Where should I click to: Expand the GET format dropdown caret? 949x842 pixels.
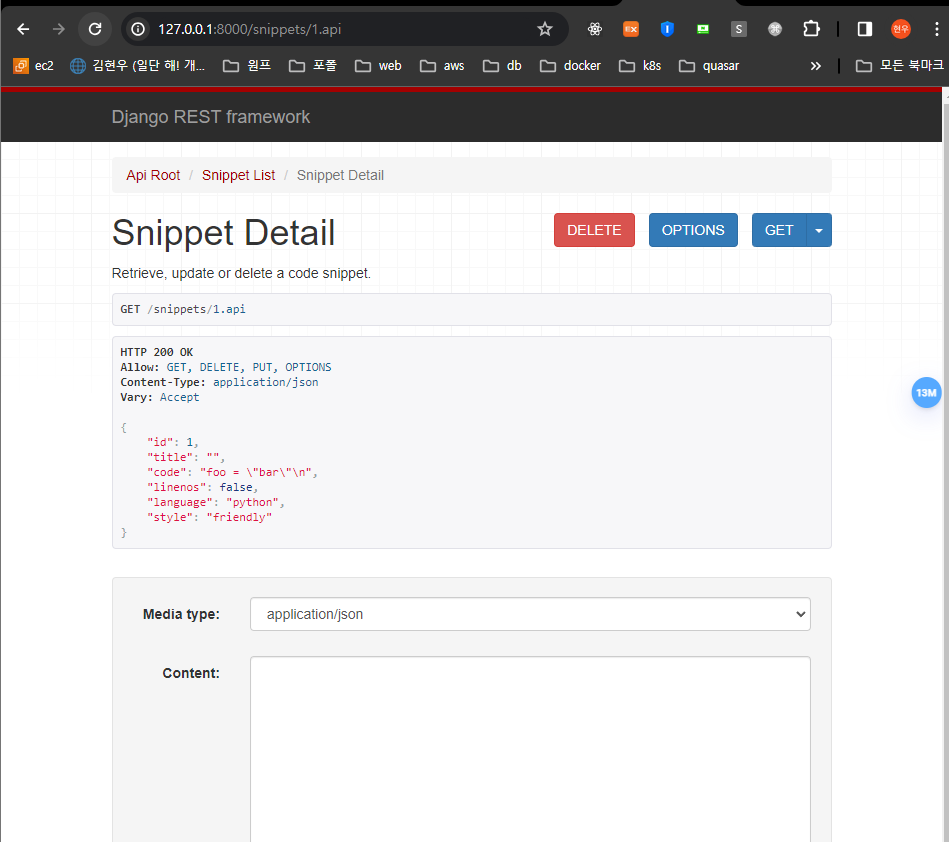(x=819, y=230)
